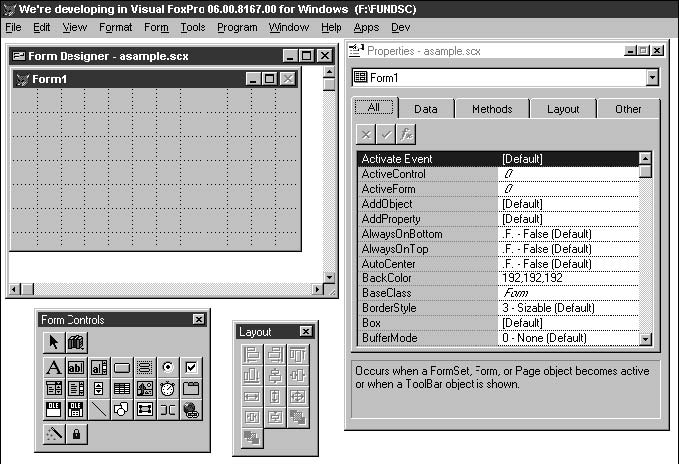Image resolution: width=679 pixels, height=464 pixels.
Task: Open the Form1 object dropdown in Properties
Action: (652, 77)
